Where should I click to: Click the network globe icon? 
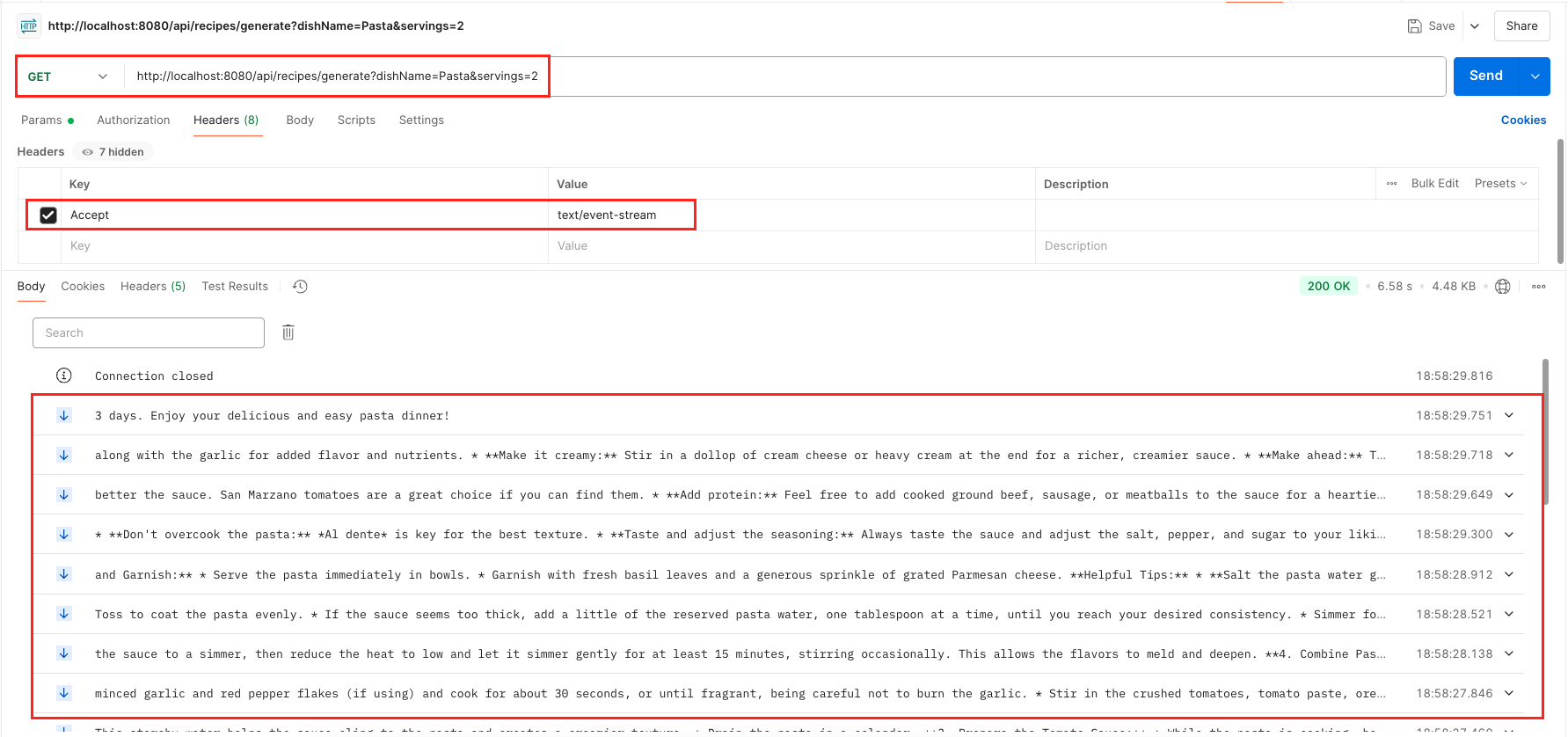1502,286
